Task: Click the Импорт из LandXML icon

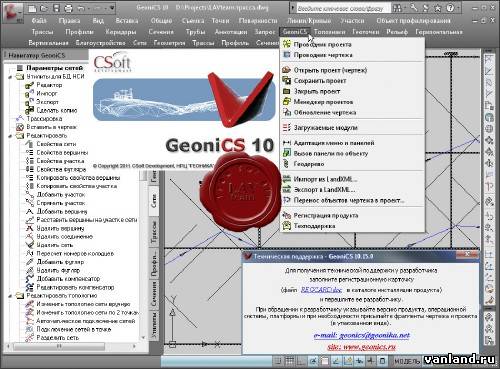Action: 286,179
